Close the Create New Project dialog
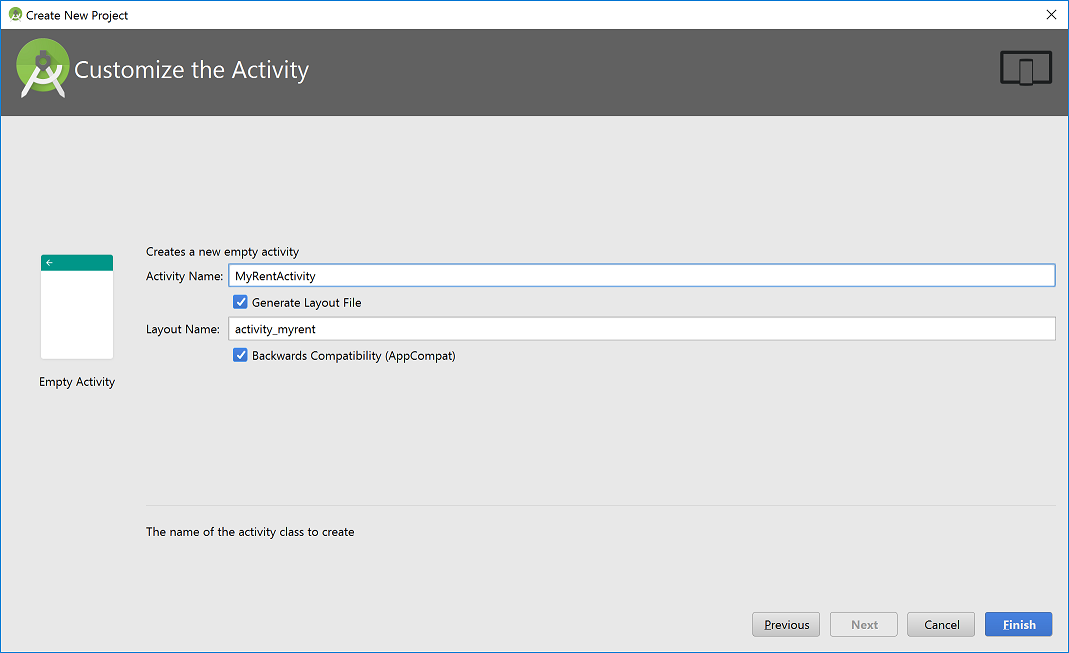This screenshot has height=653, width=1069. 1051,15
